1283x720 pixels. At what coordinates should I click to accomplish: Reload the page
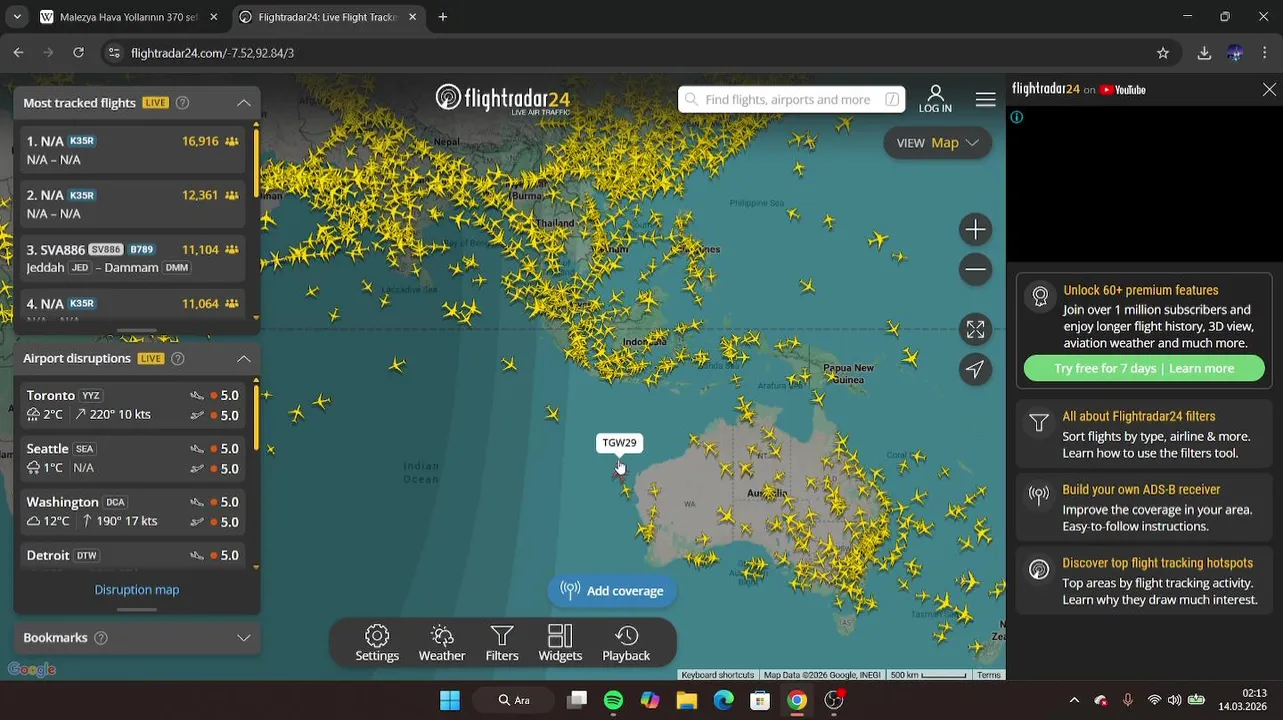78,53
